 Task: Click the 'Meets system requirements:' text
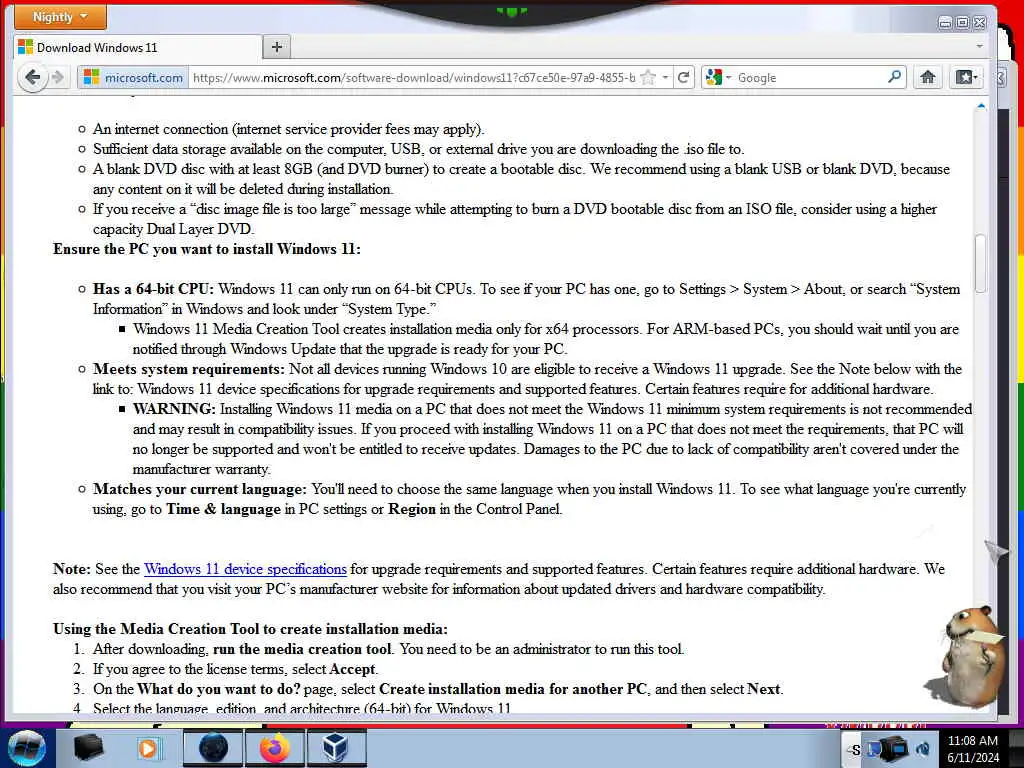(188, 369)
